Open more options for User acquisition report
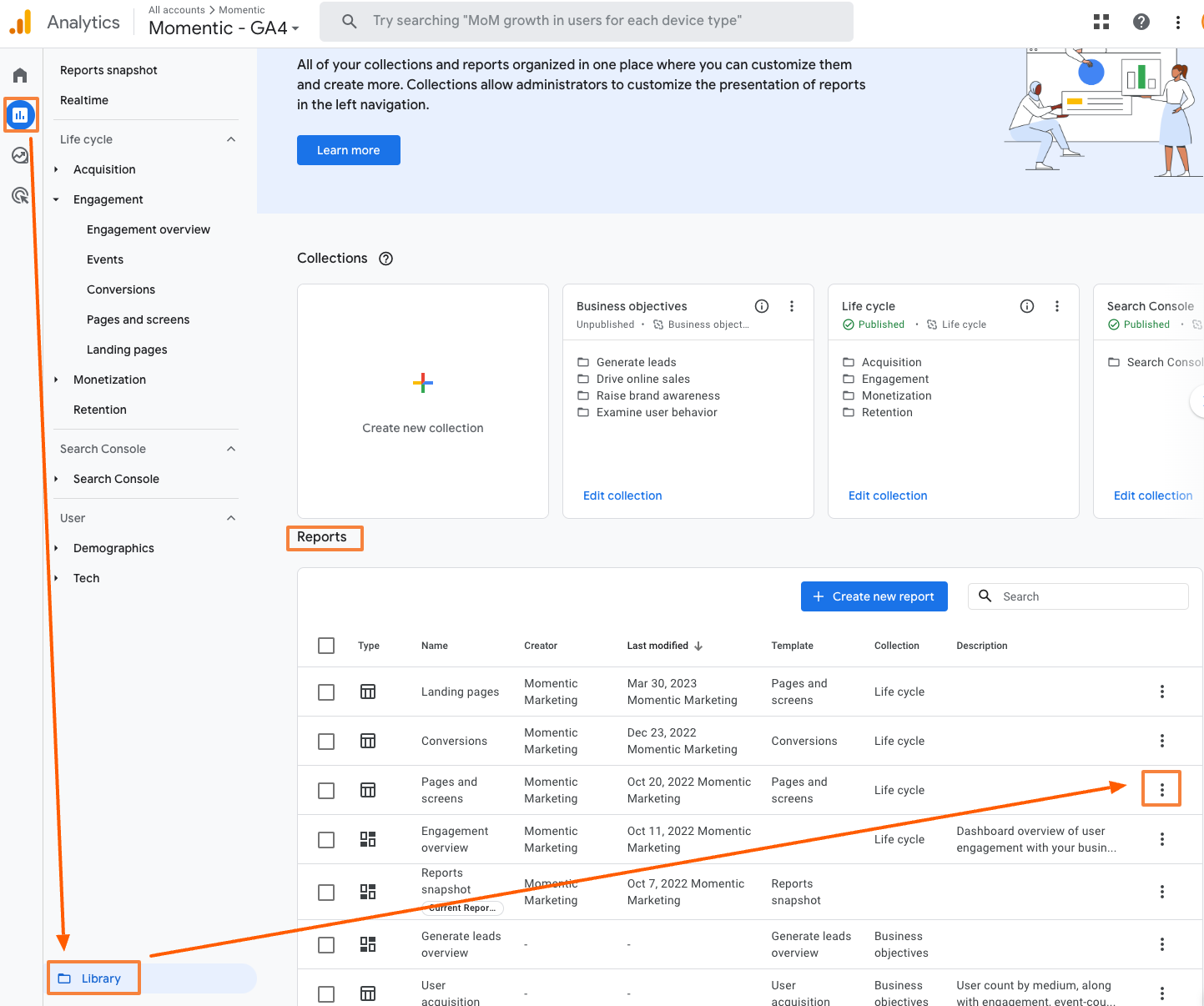The image size is (1204, 1006). 1162,993
